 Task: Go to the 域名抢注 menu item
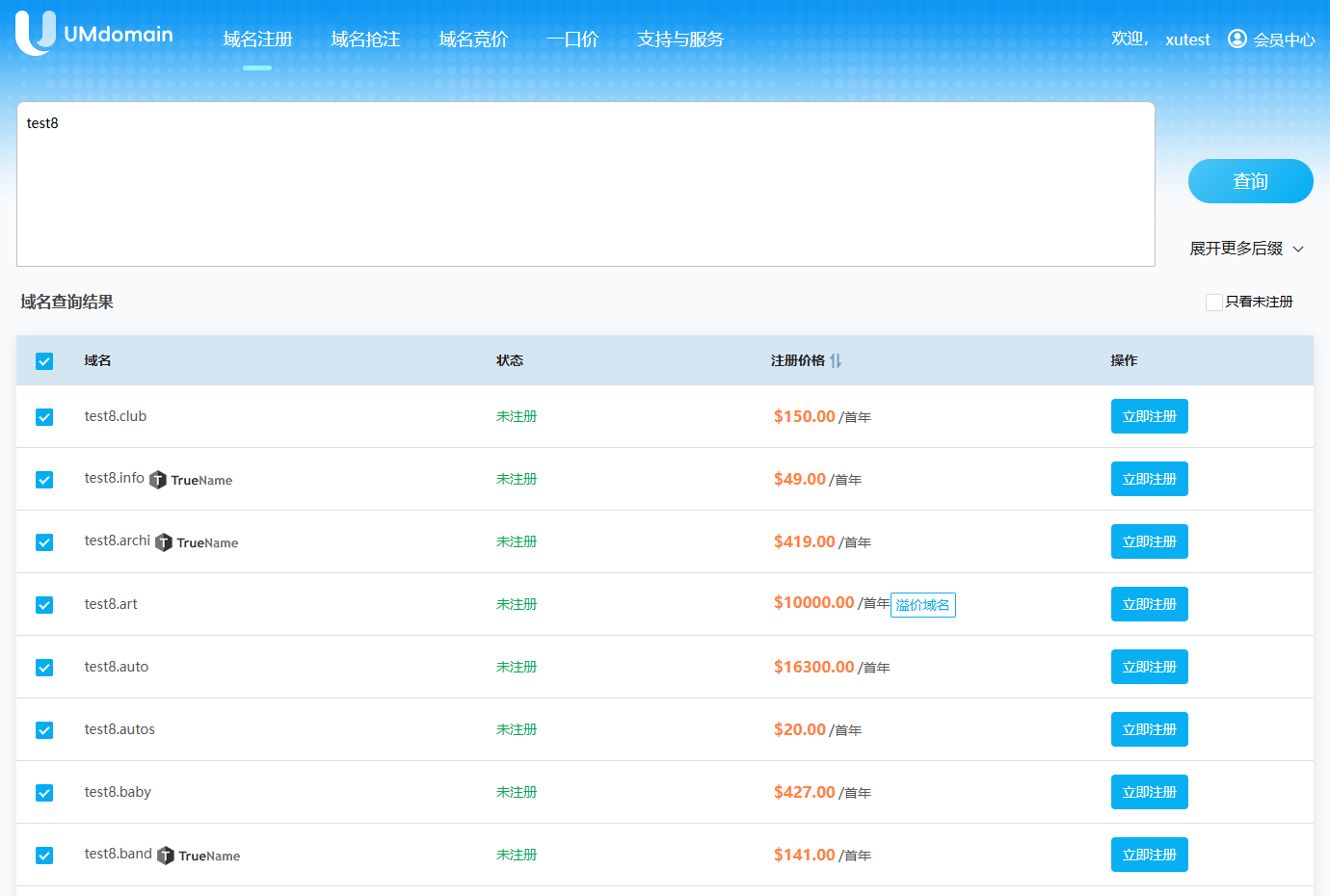pyautogui.click(x=365, y=40)
